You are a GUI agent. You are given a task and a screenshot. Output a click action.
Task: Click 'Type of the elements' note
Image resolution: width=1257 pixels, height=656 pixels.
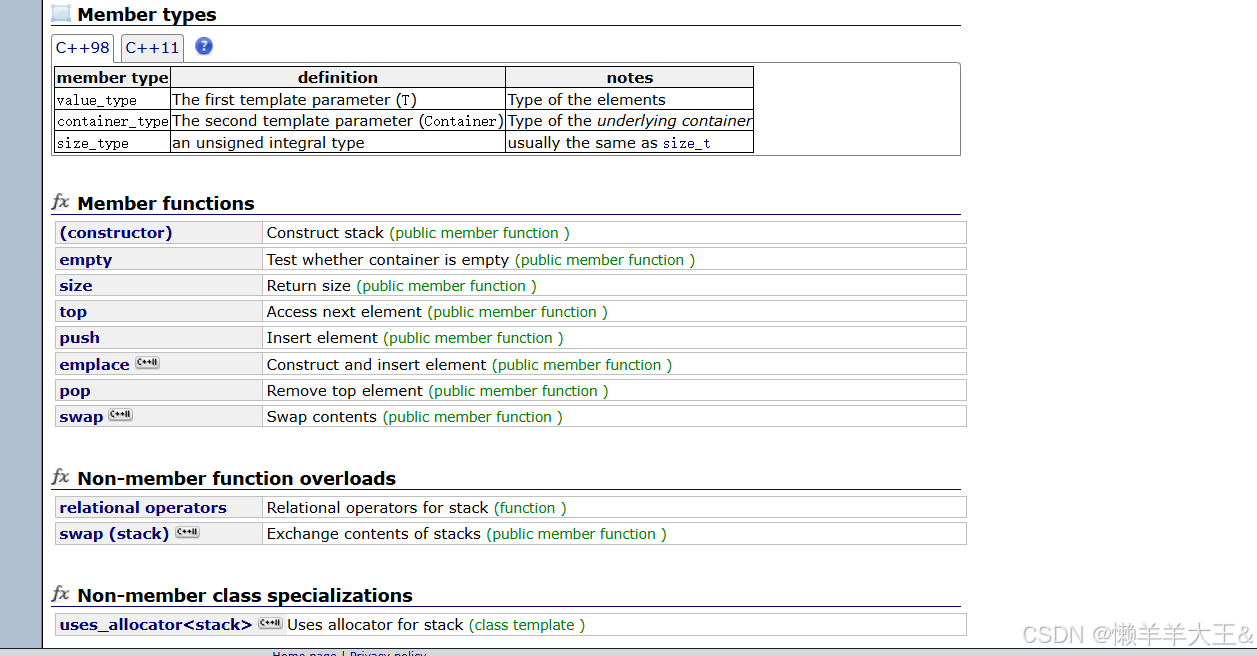coord(630,100)
